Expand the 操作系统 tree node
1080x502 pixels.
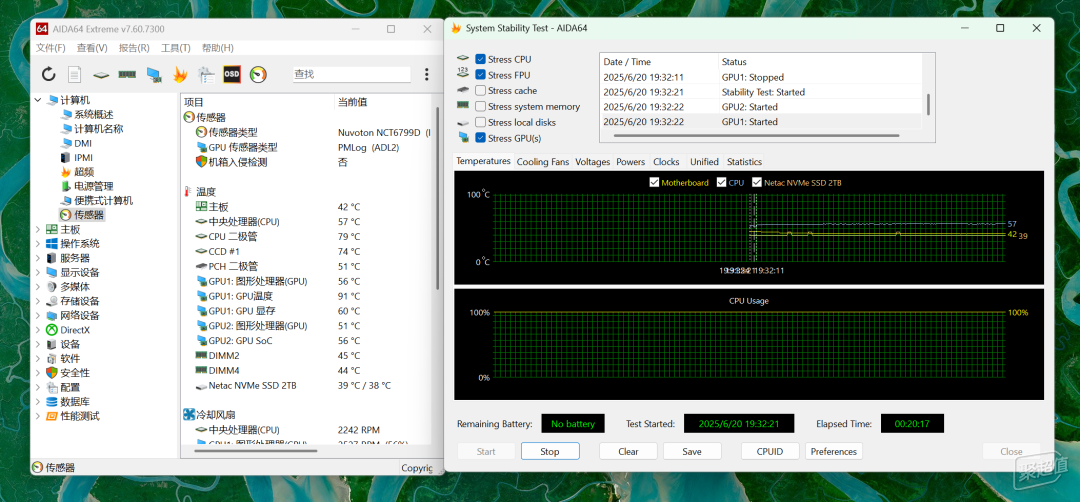[x=37, y=244]
